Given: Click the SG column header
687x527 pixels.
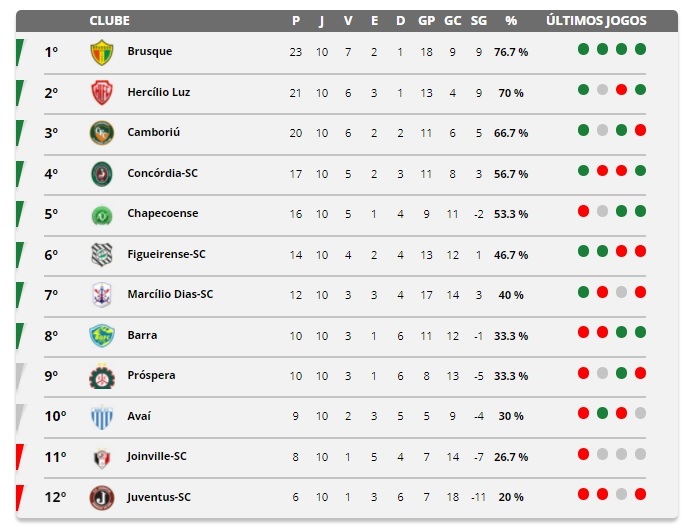Looking at the screenshot, I should [x=478, y=21].
